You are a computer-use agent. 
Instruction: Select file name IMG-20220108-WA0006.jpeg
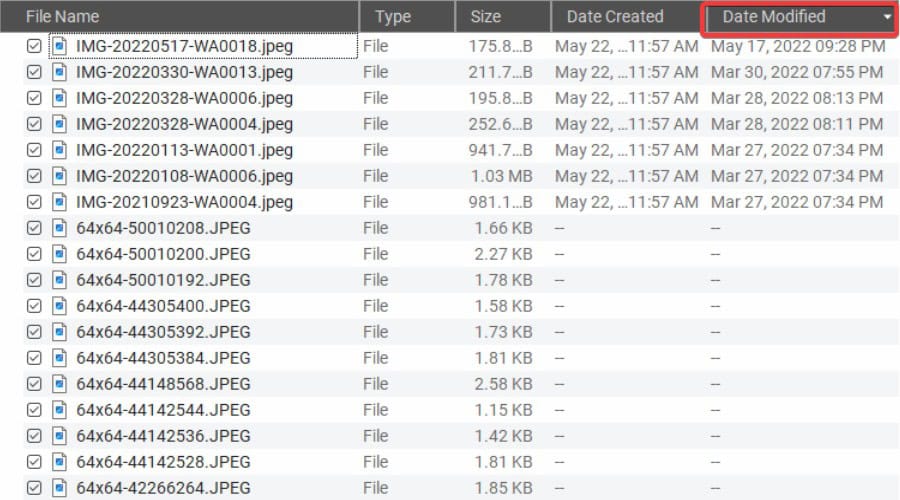184,176
